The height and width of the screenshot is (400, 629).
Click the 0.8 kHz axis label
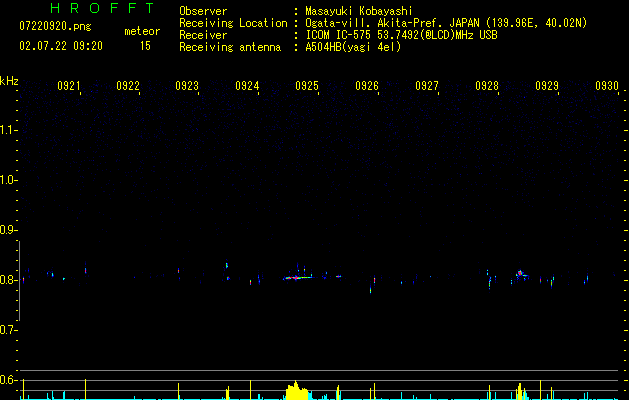[8, 280]
